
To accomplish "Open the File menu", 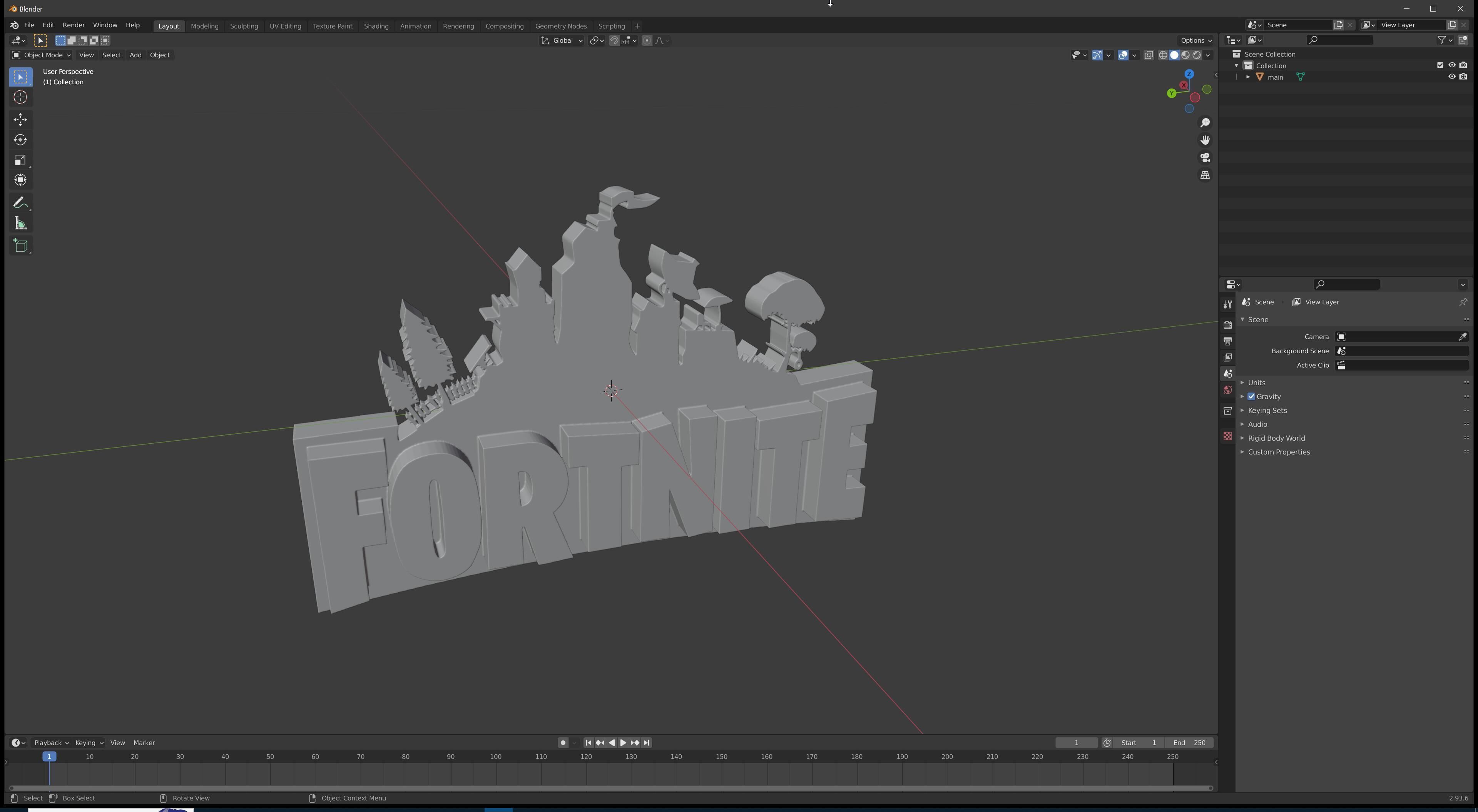I will point(29,25).
